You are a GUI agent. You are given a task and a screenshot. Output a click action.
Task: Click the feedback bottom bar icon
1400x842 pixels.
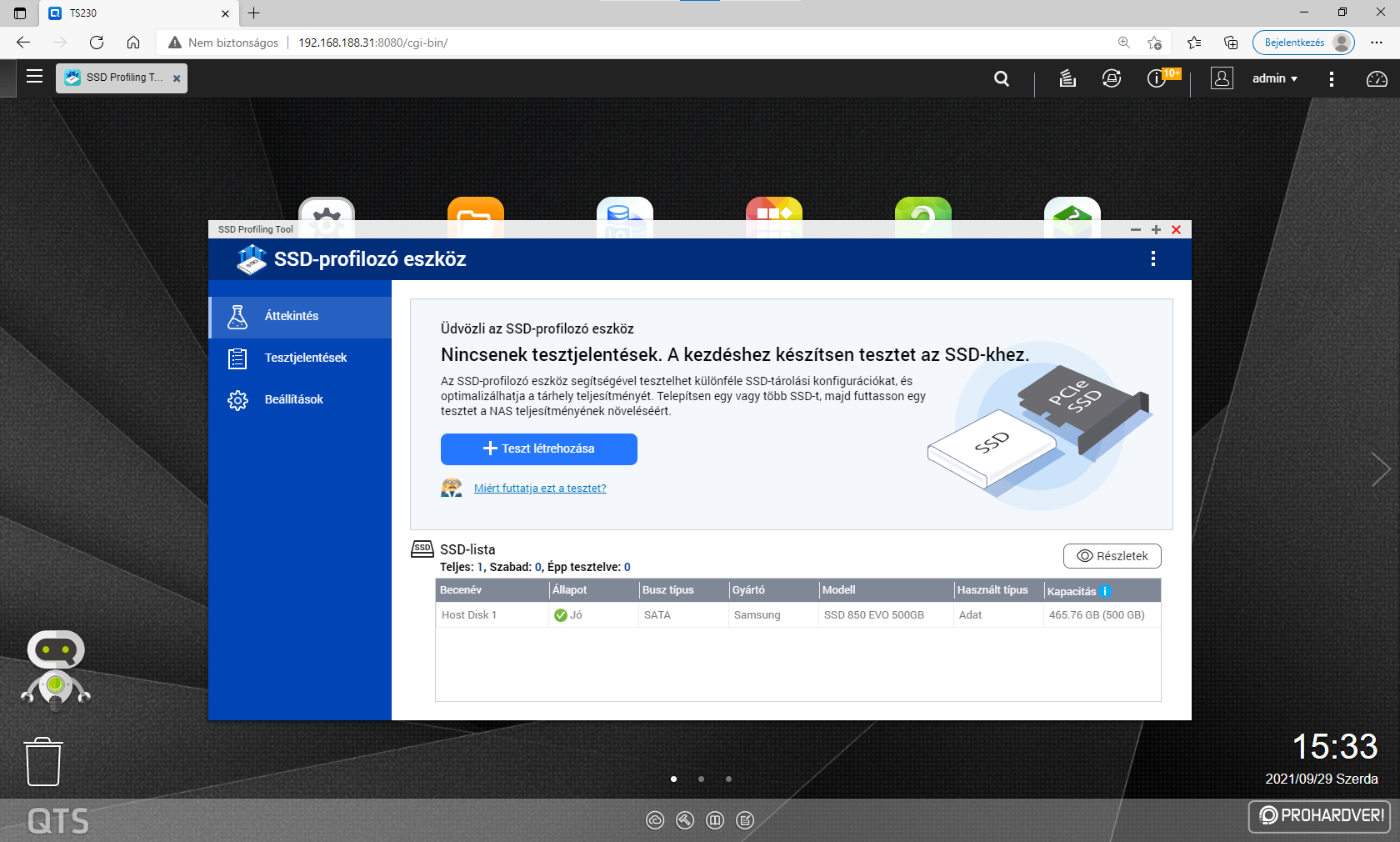745,820
